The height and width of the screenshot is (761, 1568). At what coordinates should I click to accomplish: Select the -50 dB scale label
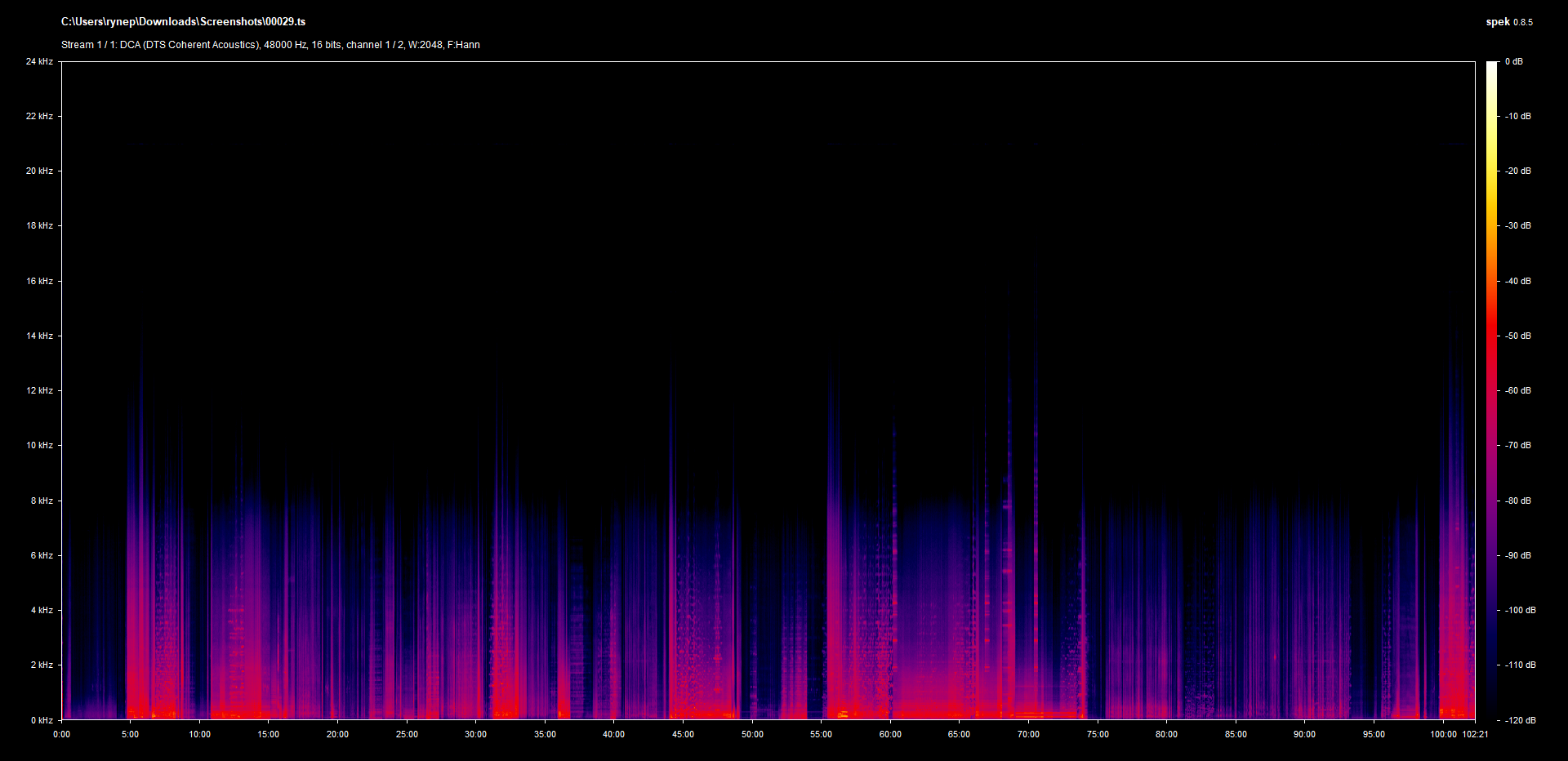coord(1518,336)
